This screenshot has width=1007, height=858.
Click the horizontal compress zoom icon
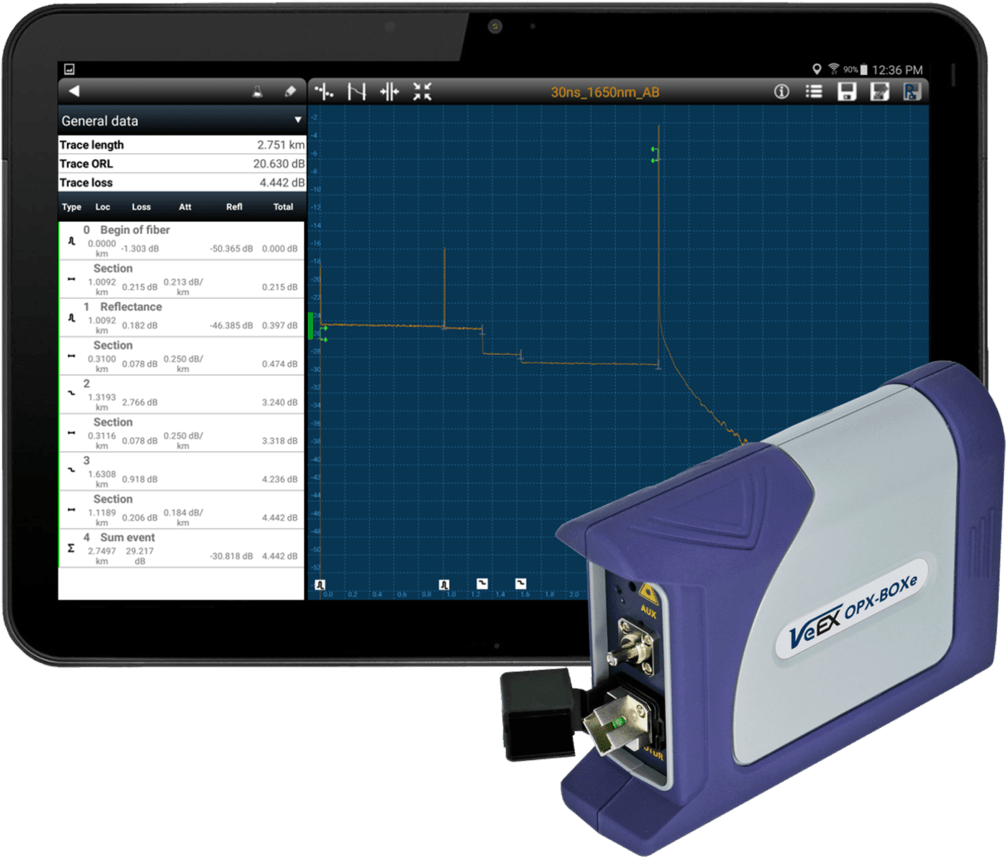[389, 92]
